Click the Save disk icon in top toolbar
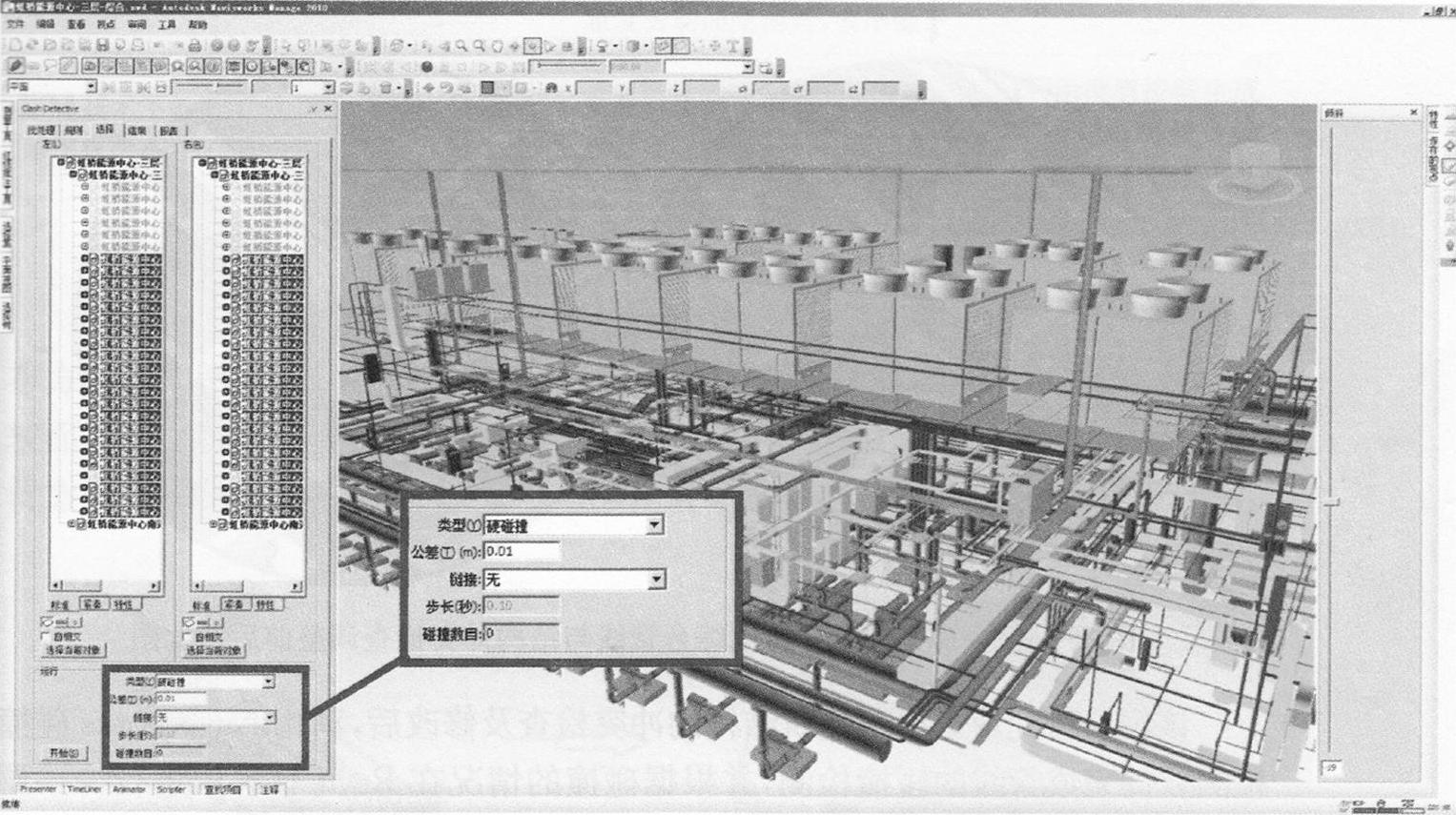The height and width of the screenshot is (815, 1456). tap(102, 45)
